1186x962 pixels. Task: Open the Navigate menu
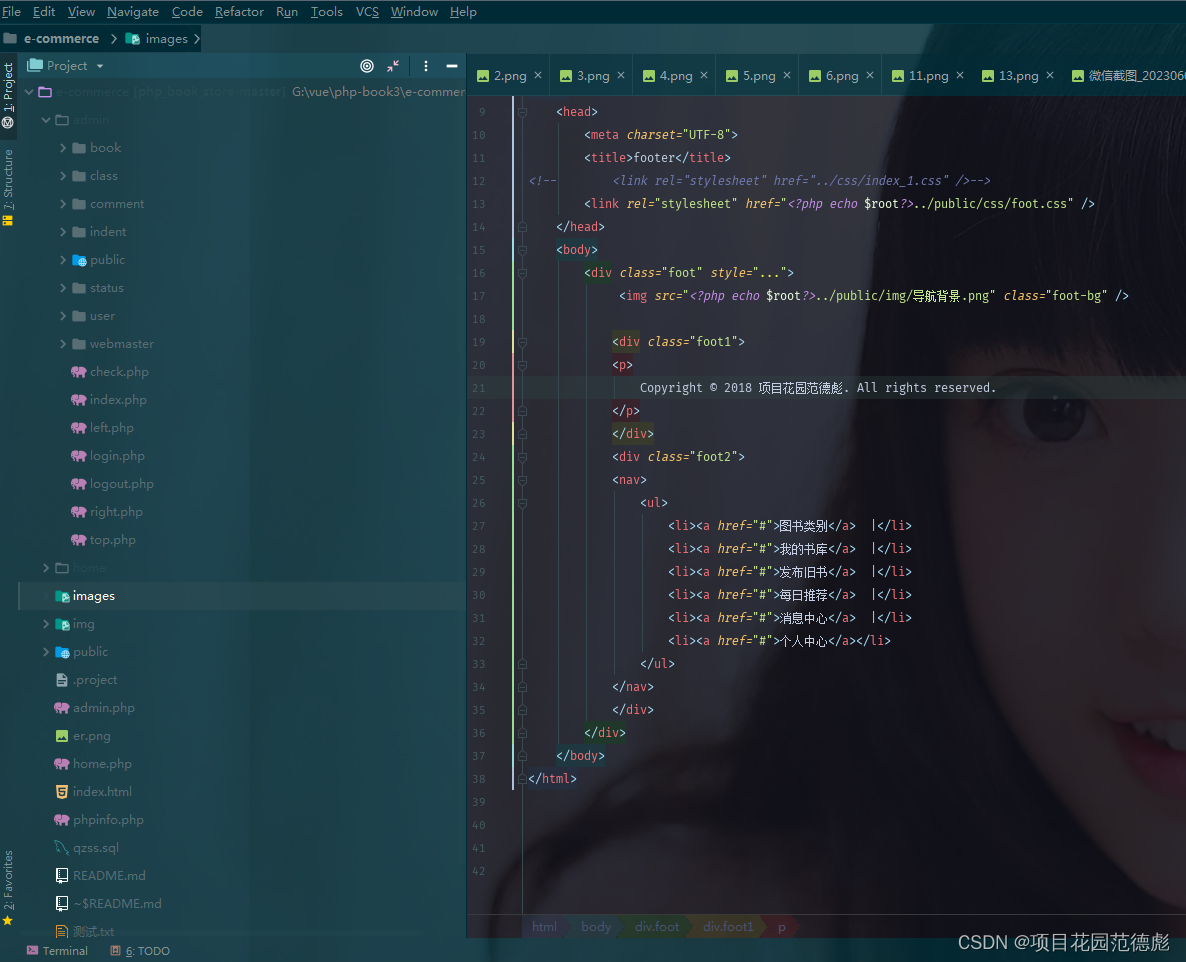[132, 11]
